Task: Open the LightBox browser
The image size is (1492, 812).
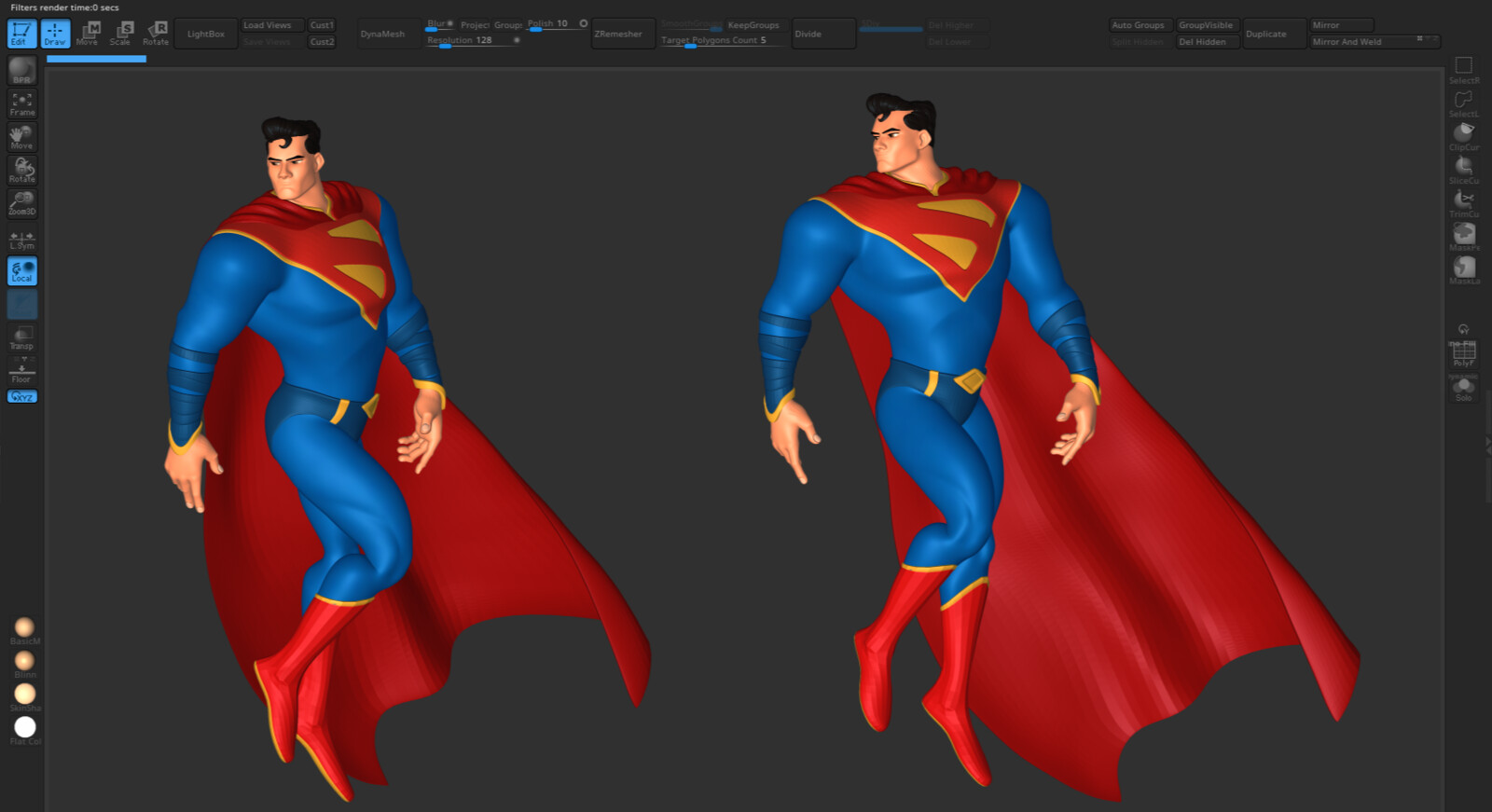Action: pos(205,34)
